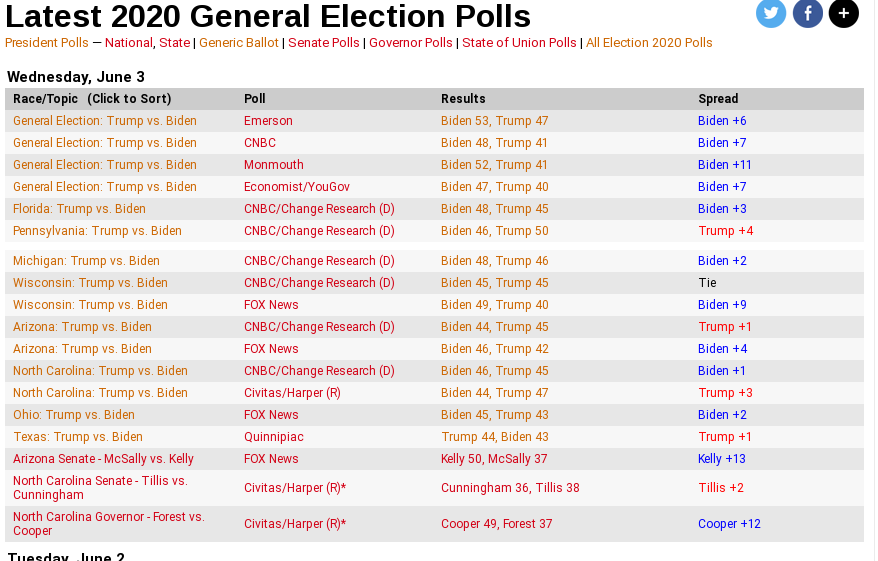878x561 pixels.
Task: Open the Emerson poll link
Action: (x=268, y=121)
